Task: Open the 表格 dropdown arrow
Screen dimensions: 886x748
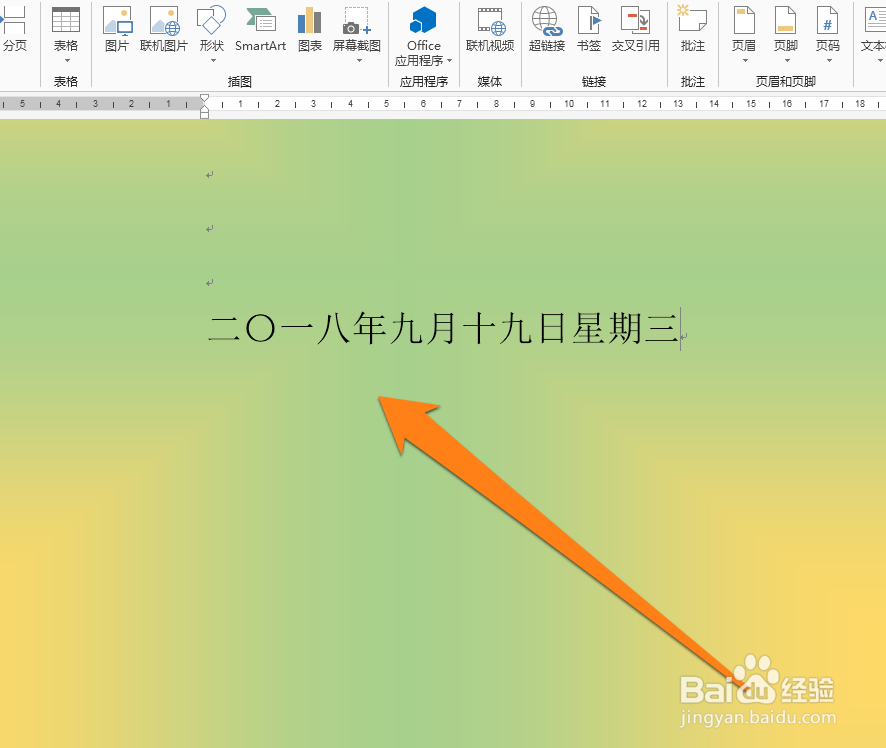Action: coord(67,60)
